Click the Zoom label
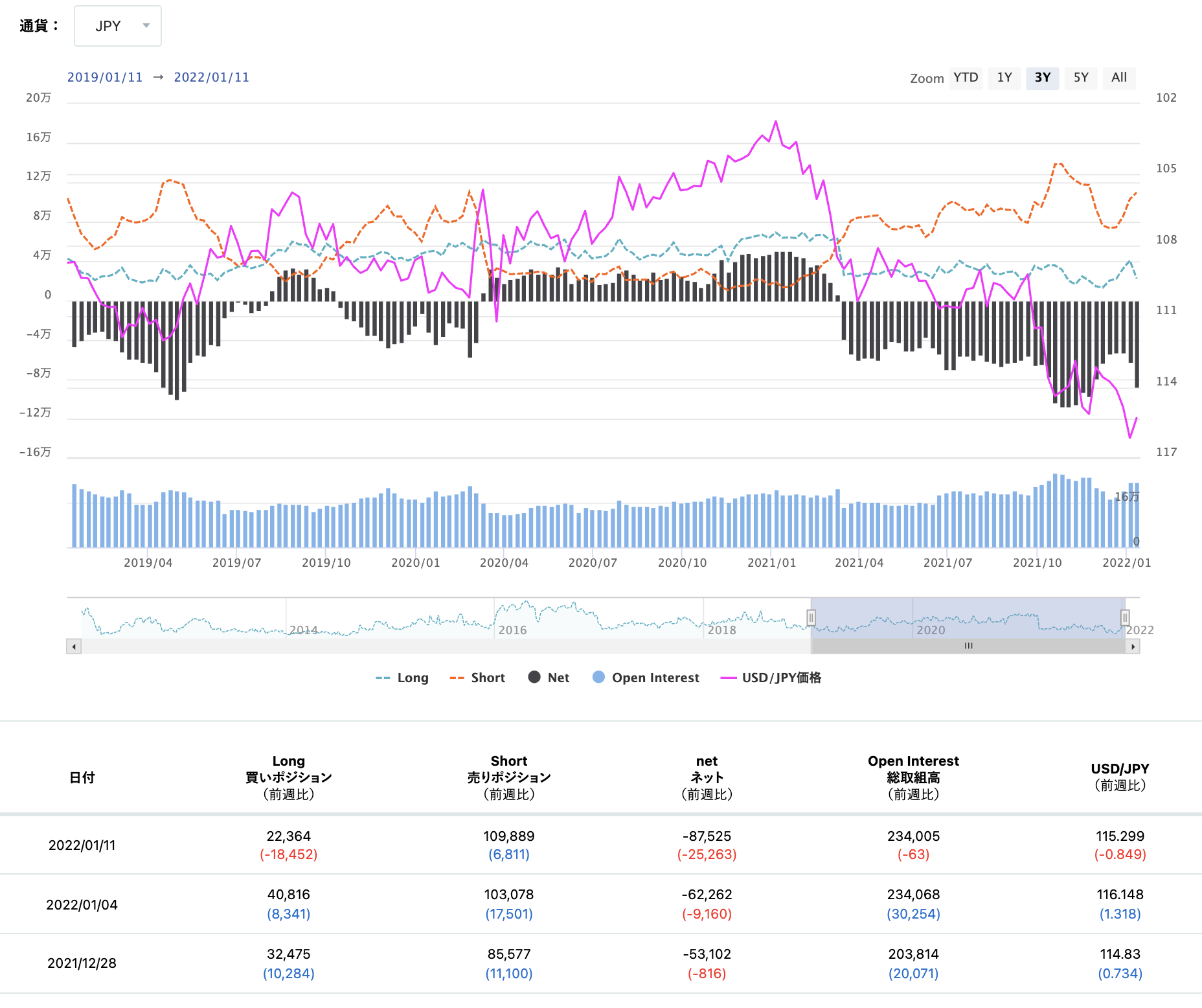1202x1008 pixels. pyautogui.click(x=927, y=78)
